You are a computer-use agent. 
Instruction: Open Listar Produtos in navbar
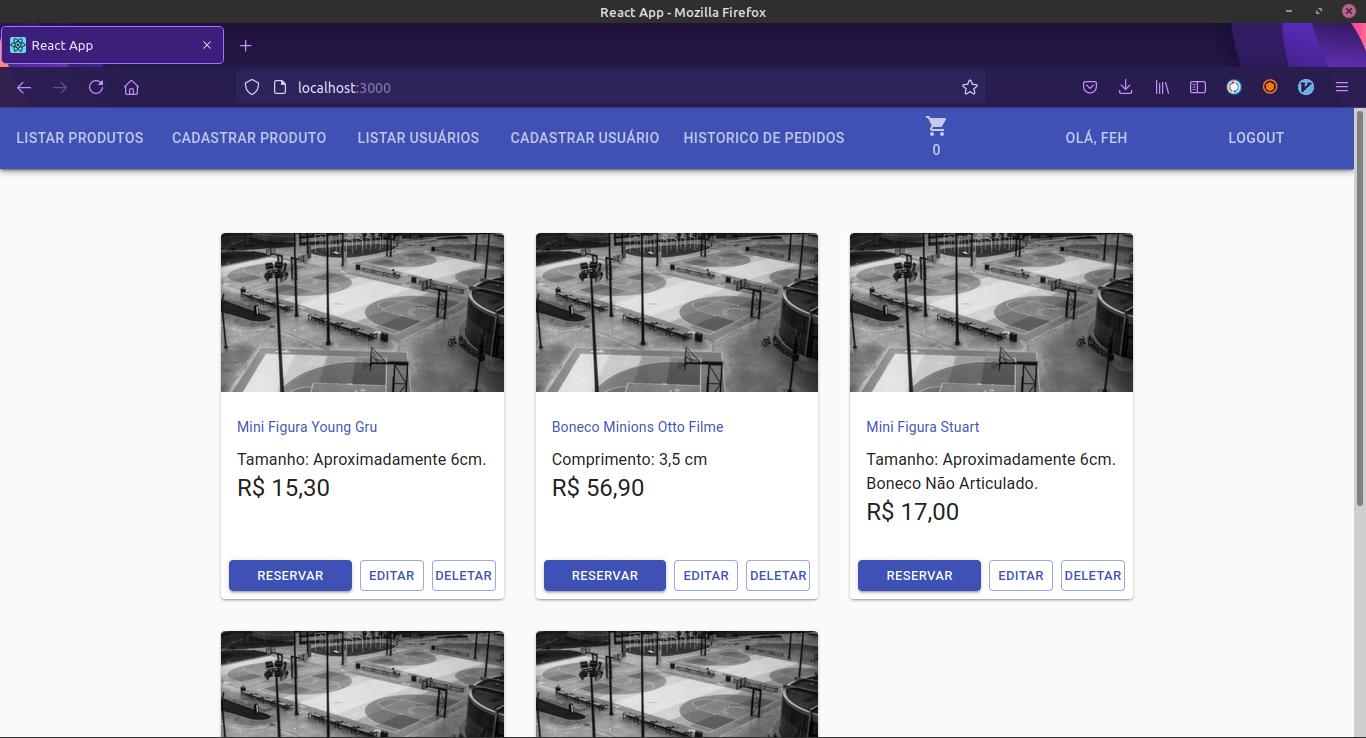click(x=80, y=138)
